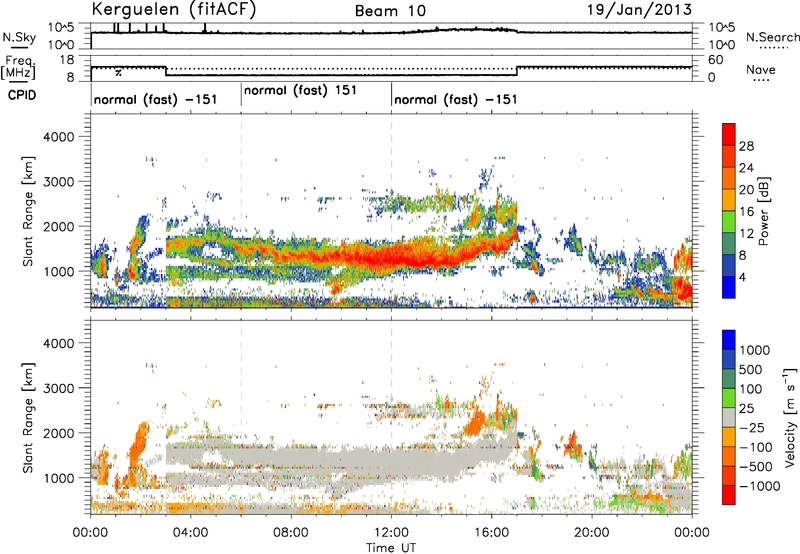800x554 pixels.
Task: Click the 'normal (fast) 151' CPID text
Action: click(300, 91)
